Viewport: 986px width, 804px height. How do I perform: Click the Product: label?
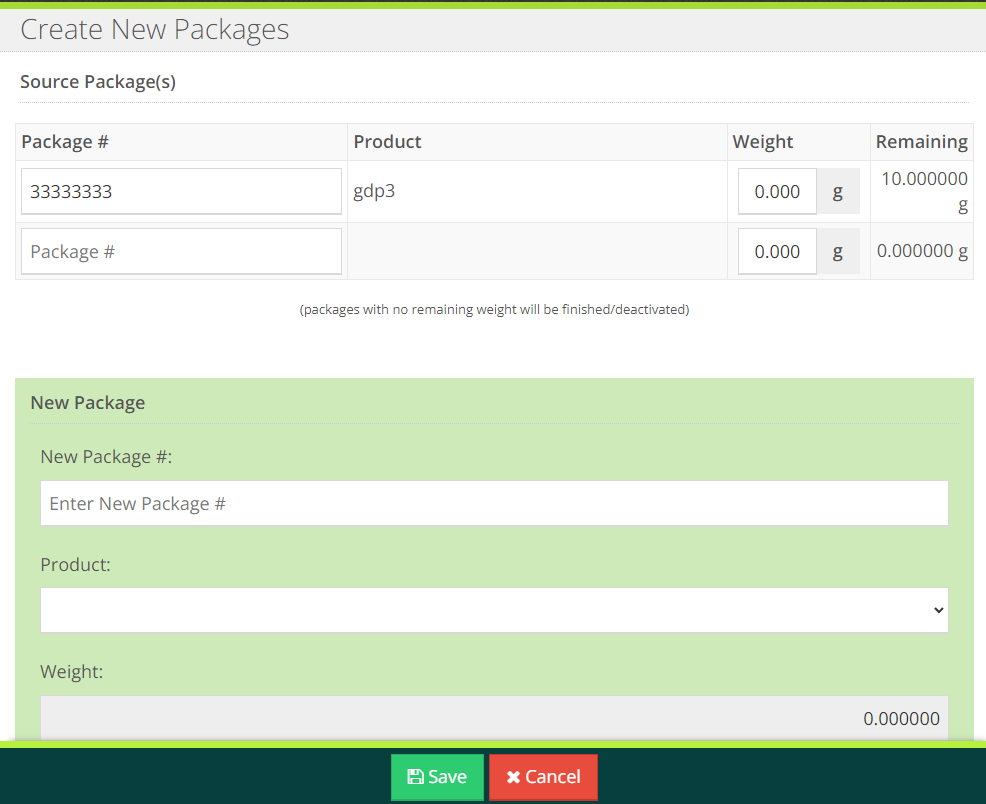pyautogui.click(x=75, y=564)
